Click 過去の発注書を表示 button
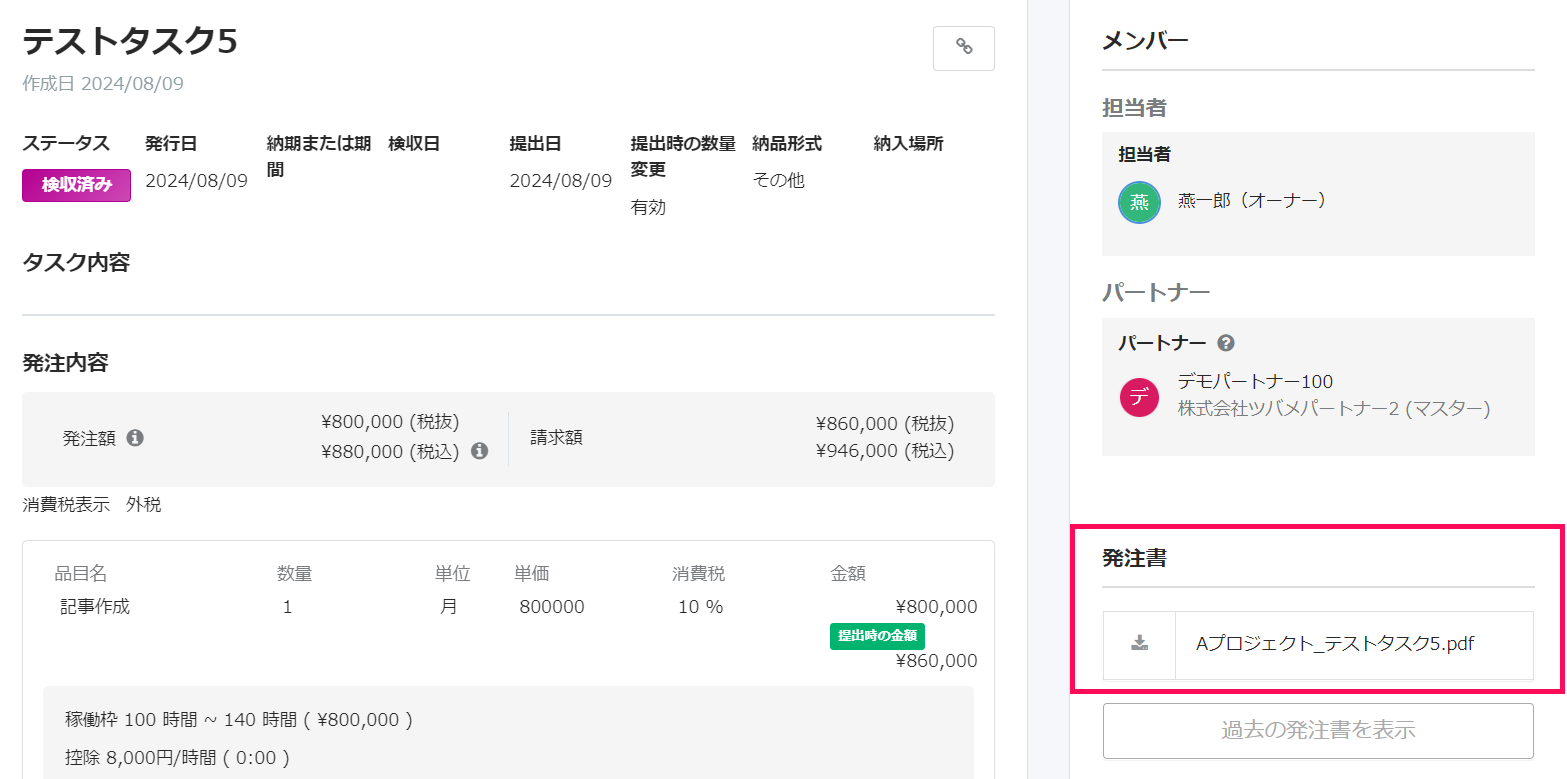 coord(1318,730)
